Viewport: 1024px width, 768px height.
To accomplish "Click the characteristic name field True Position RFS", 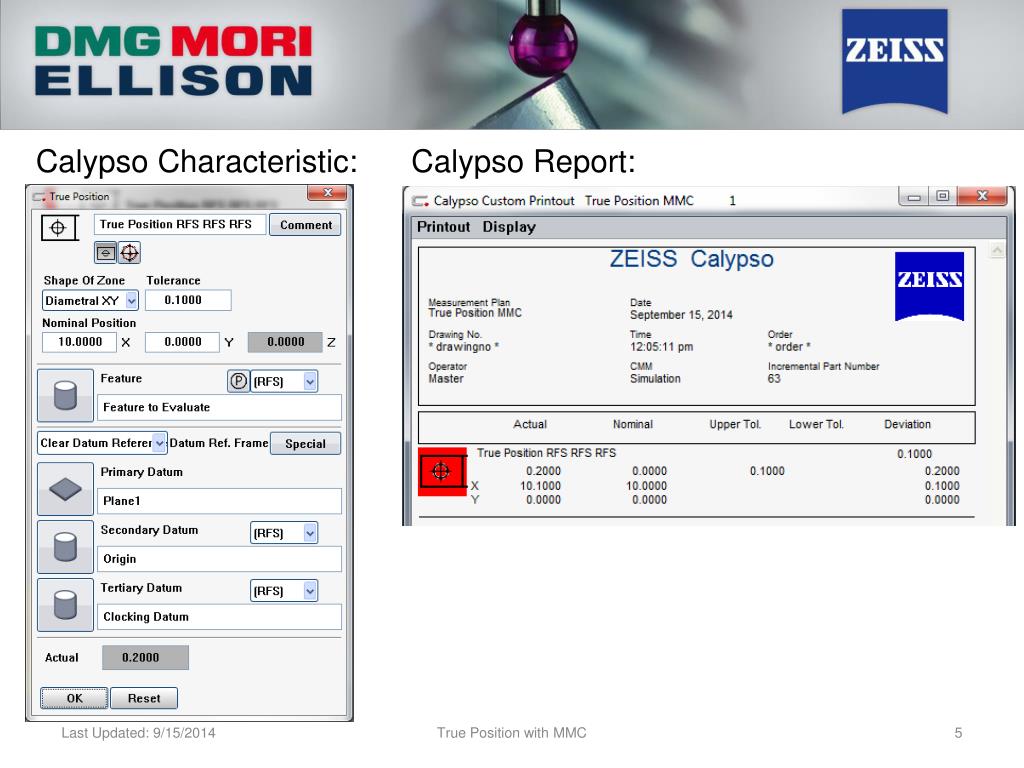I will [x=180, y=224].
